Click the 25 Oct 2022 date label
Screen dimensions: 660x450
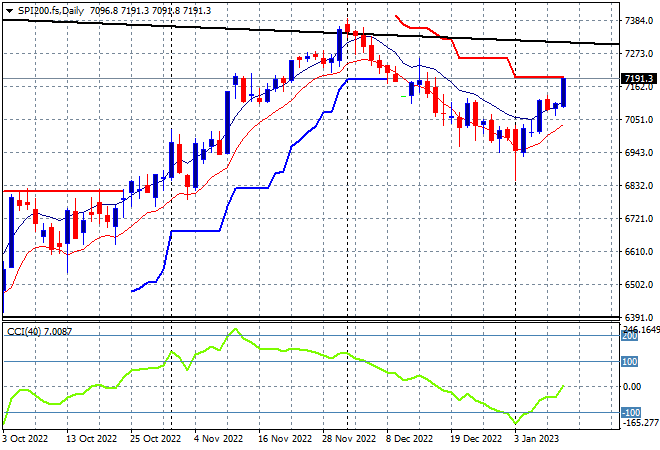point(155,439)
